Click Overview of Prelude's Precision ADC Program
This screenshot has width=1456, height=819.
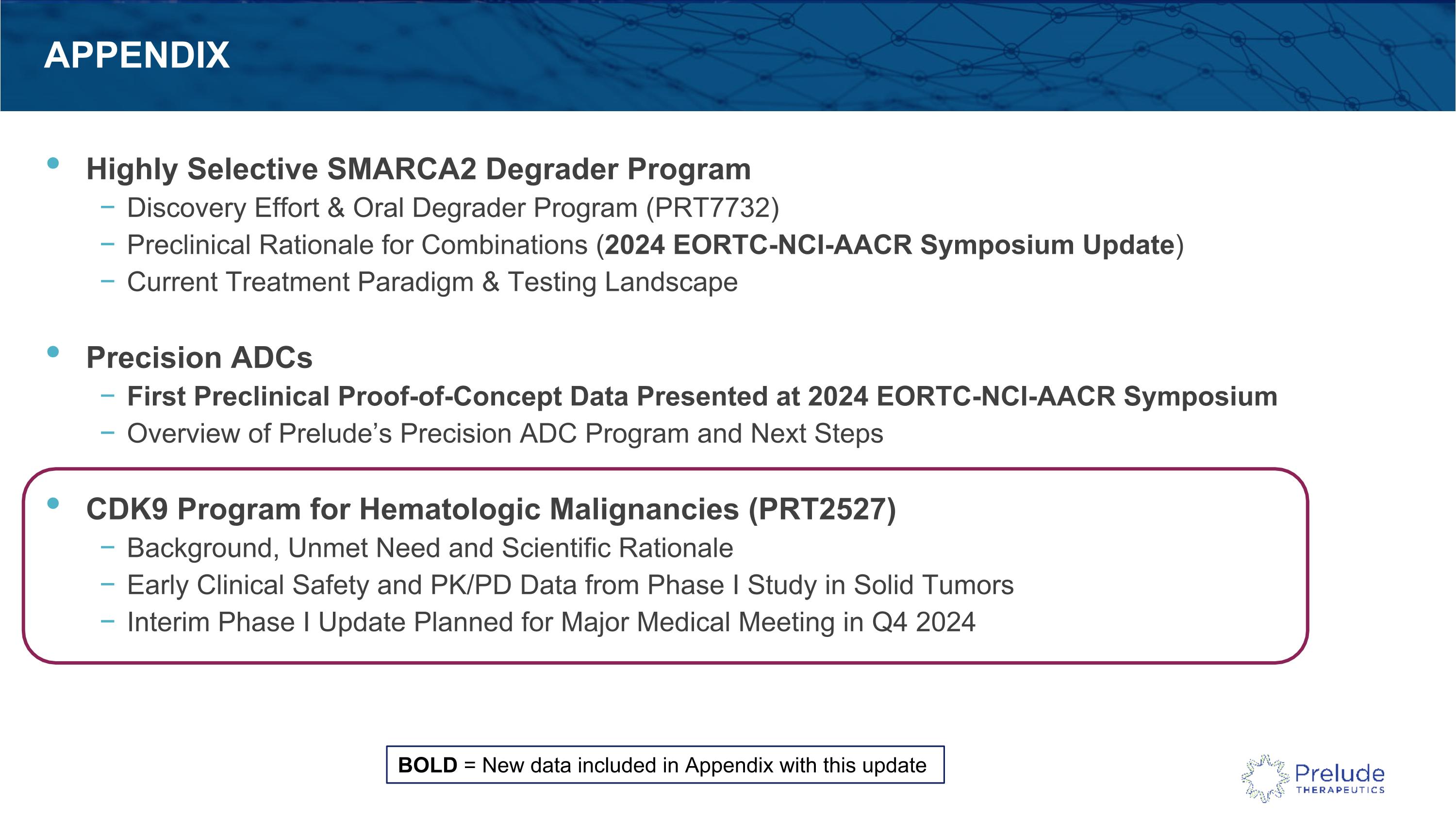click(505, 434)
